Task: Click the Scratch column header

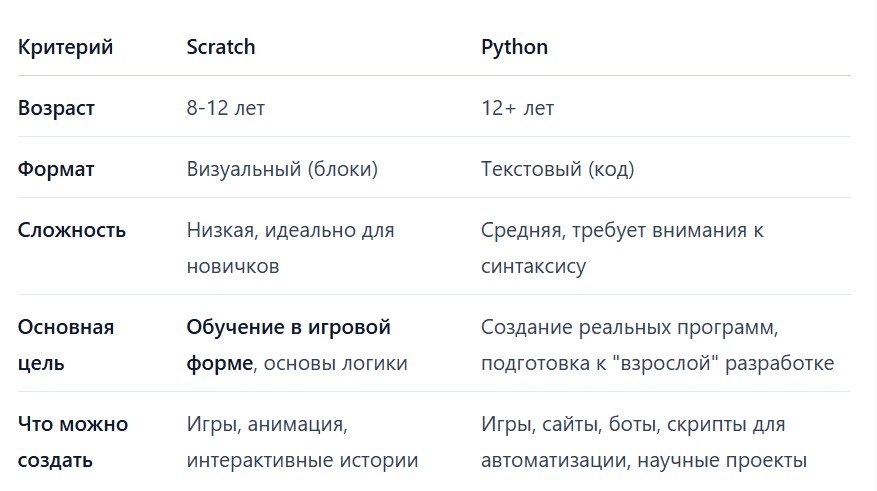Action: pos(221,47)
